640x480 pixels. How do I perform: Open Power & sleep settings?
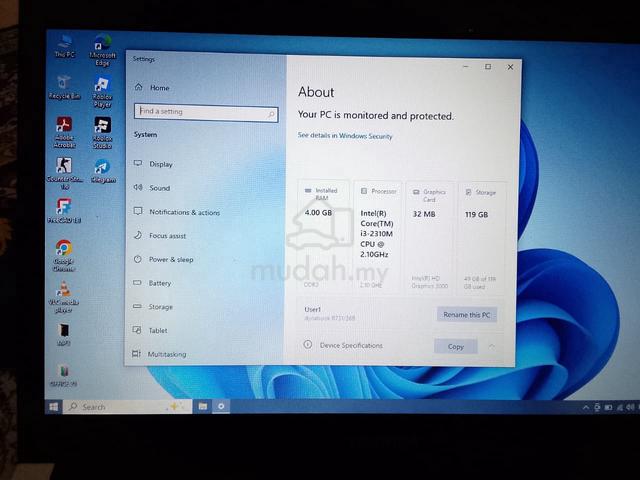tap(163, 259)
